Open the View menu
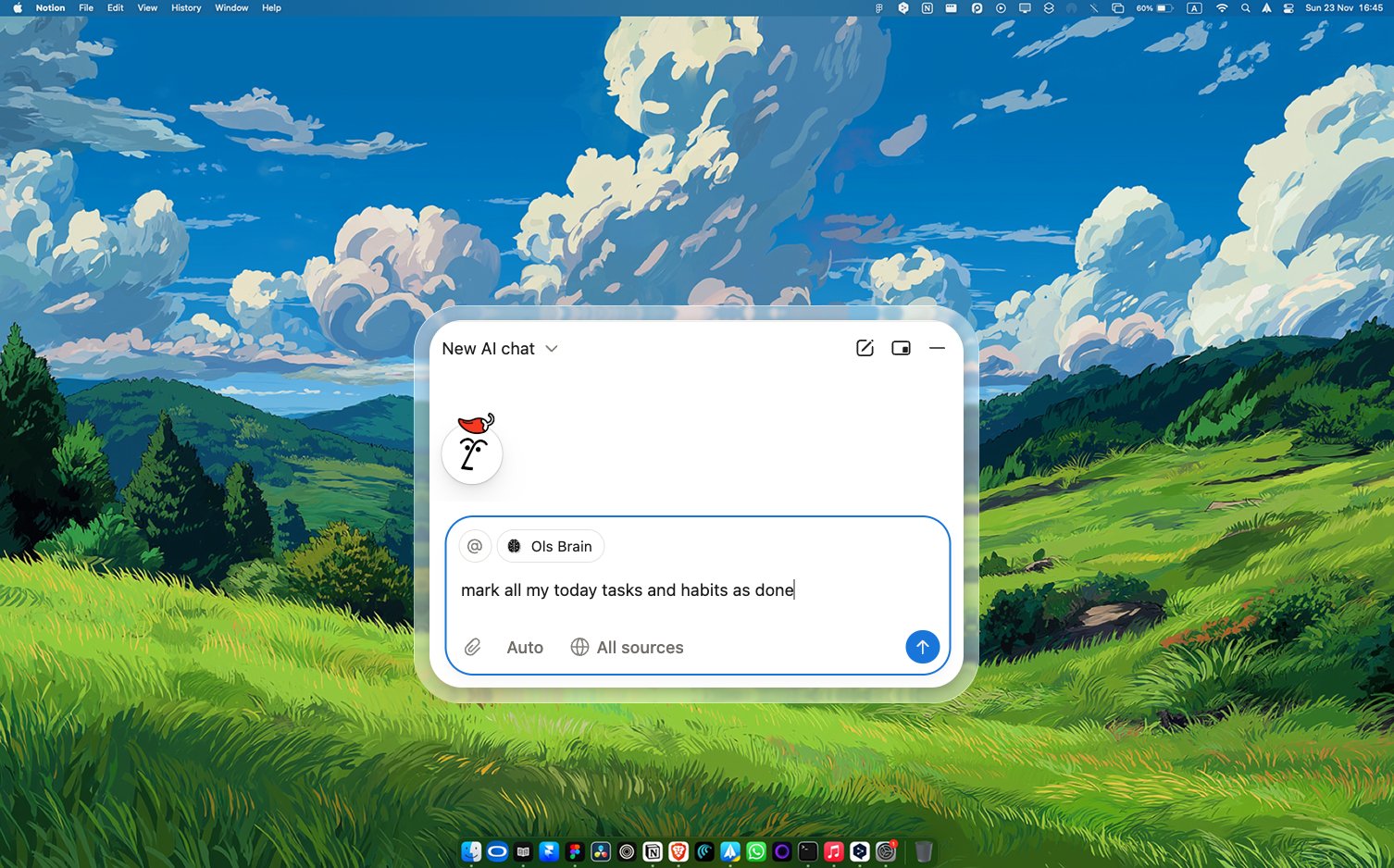Viewport: 1394px width, 868px height. click(x=147, y=7)
